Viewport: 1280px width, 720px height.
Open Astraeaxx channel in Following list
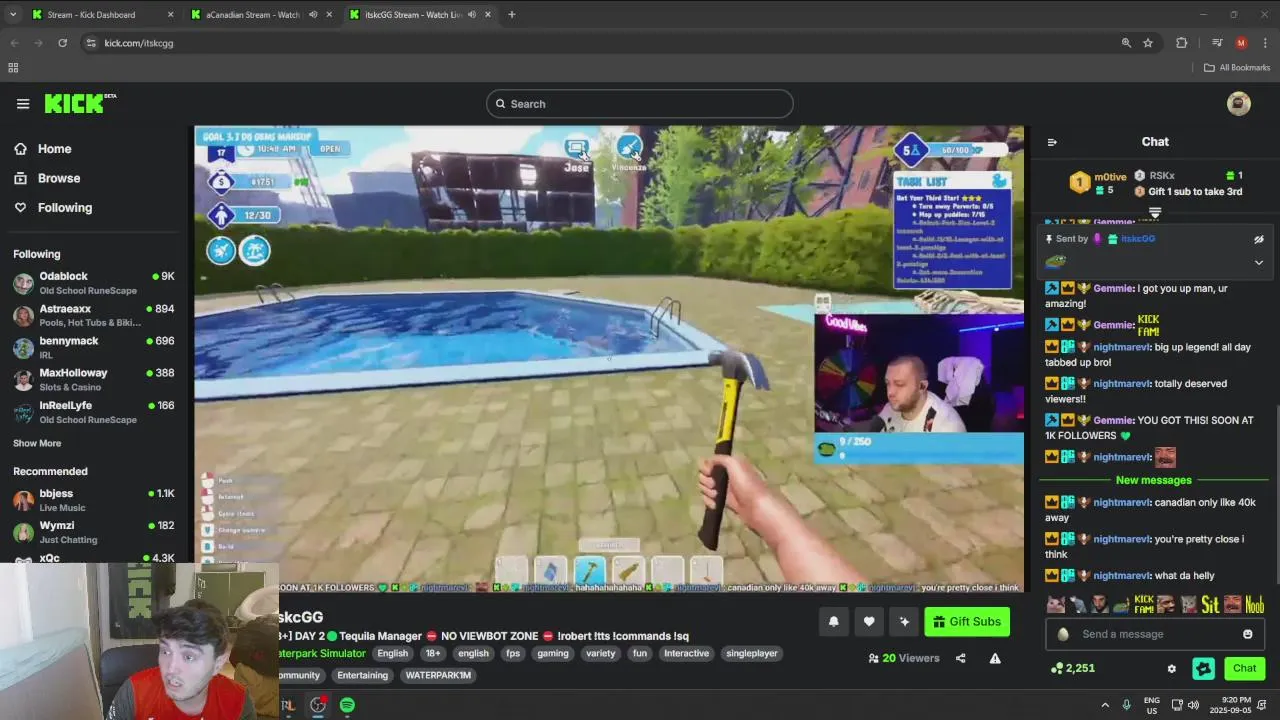point(94,315)
